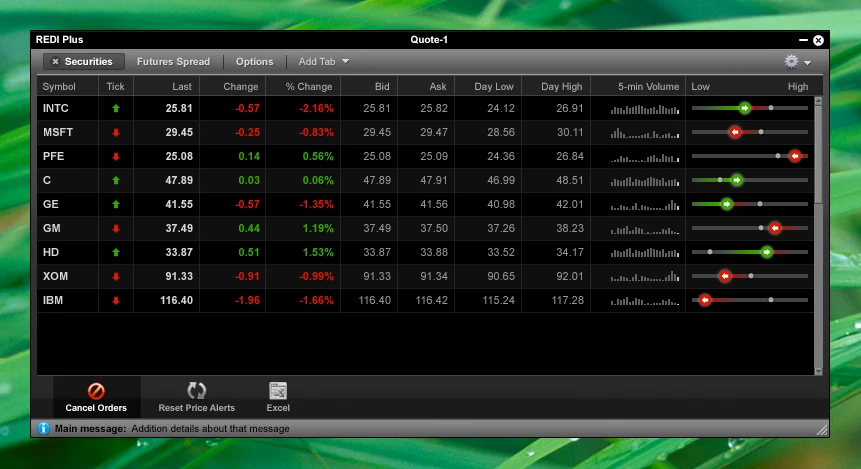Click IBM last price 116.40
The width and height of the screenshot is (861, 469).
(176, 300)
